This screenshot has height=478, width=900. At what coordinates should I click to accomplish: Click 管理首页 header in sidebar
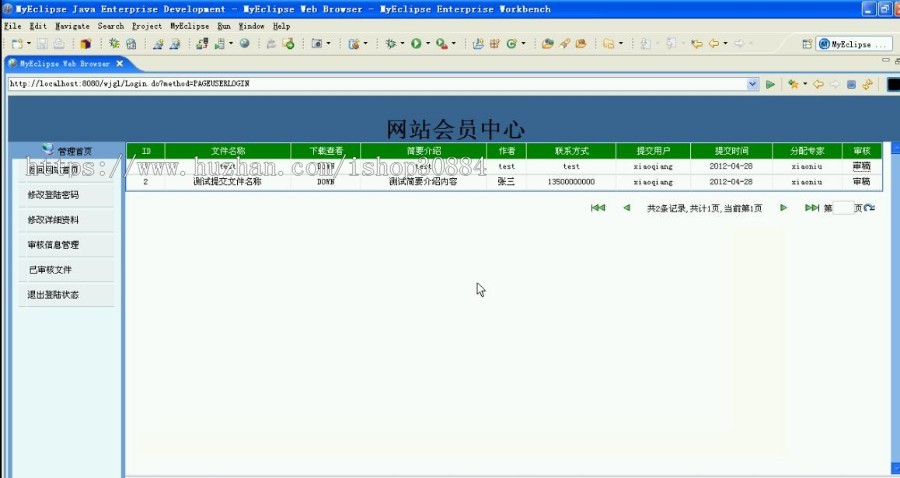[x=75, y=151]
